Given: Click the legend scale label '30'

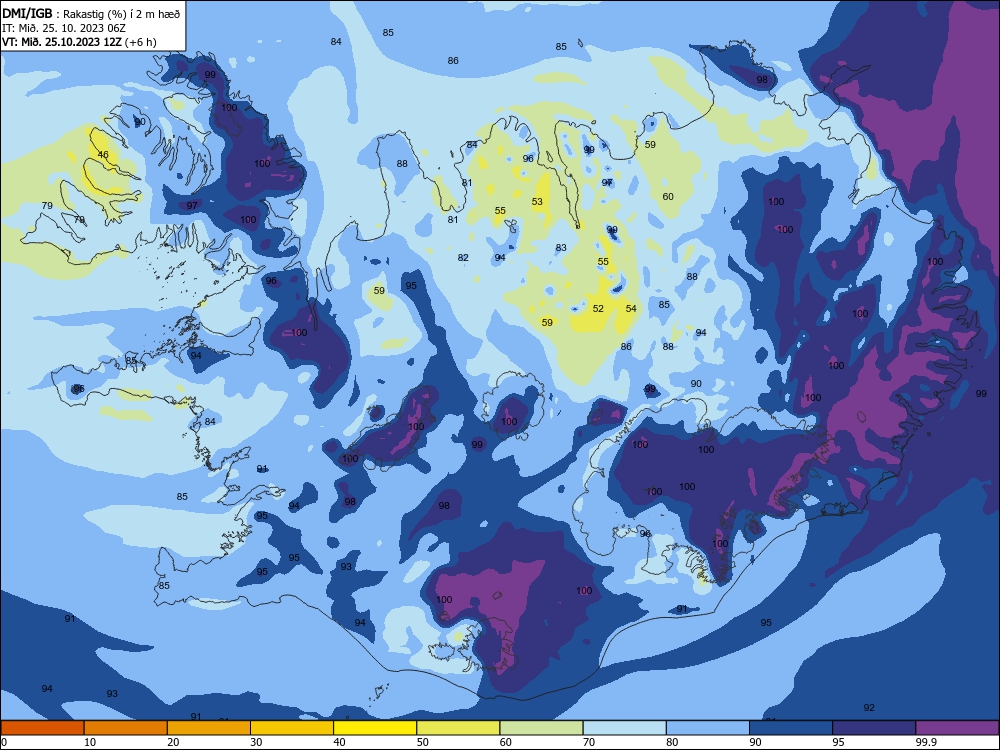Looking at the screenshot, I should click(x=256, y=742).
